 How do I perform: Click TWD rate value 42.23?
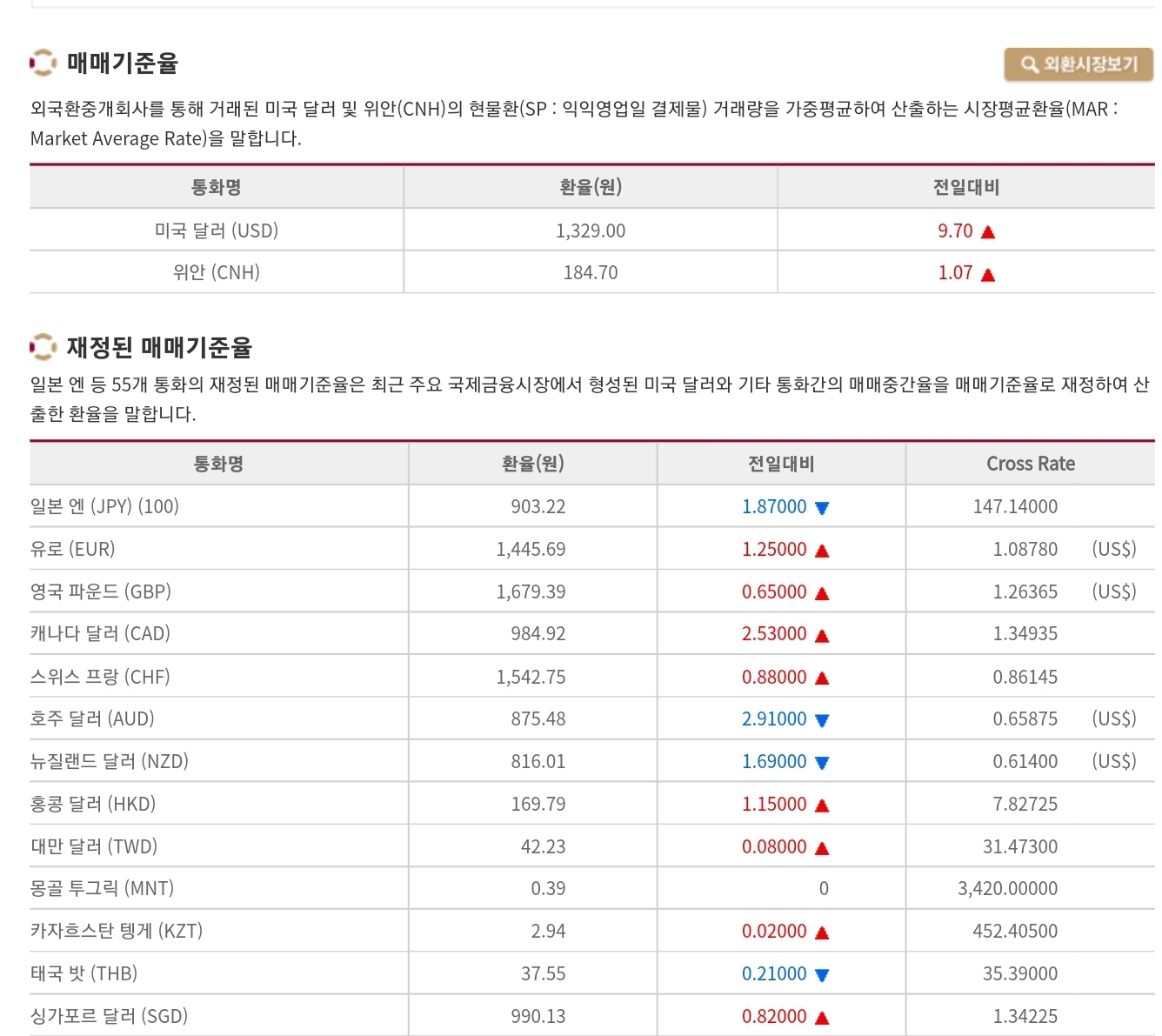pos(544,846)
